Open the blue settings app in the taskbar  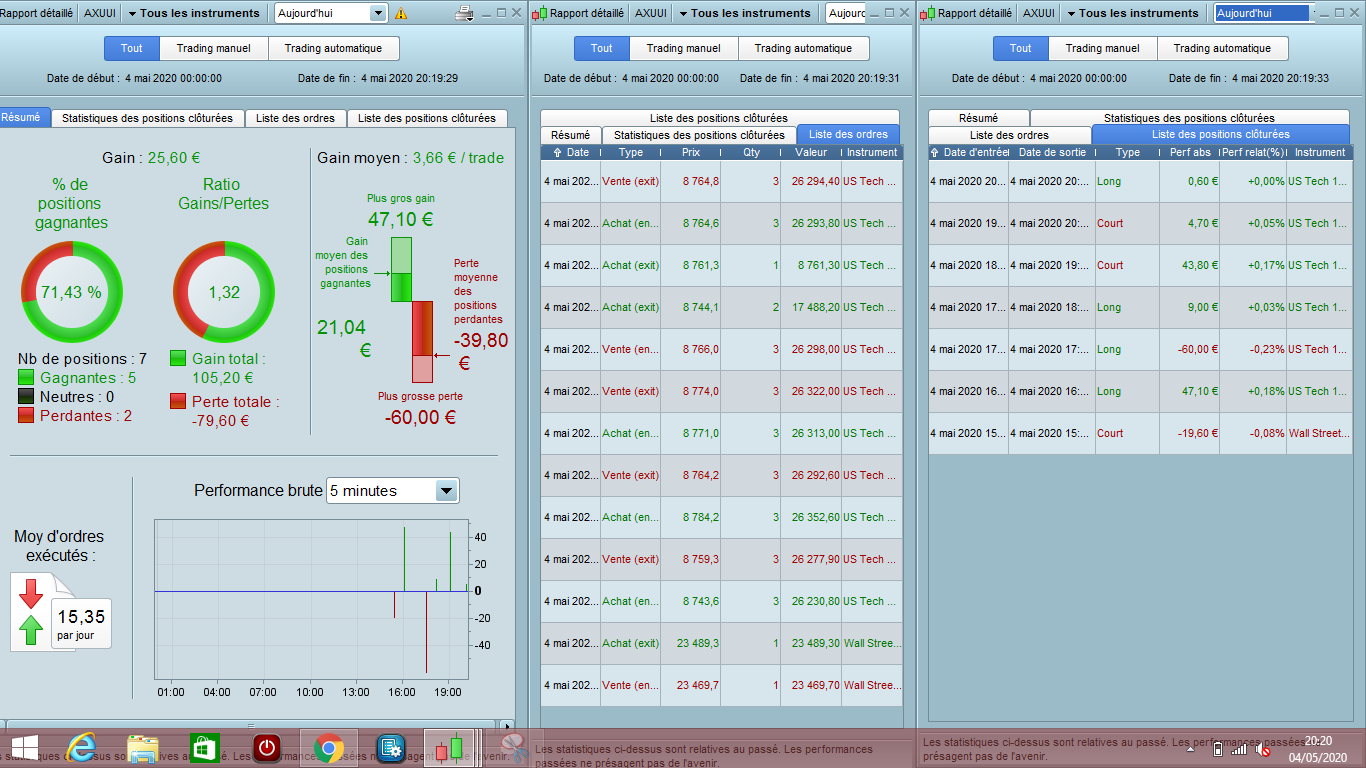click(x=390, y=748)
